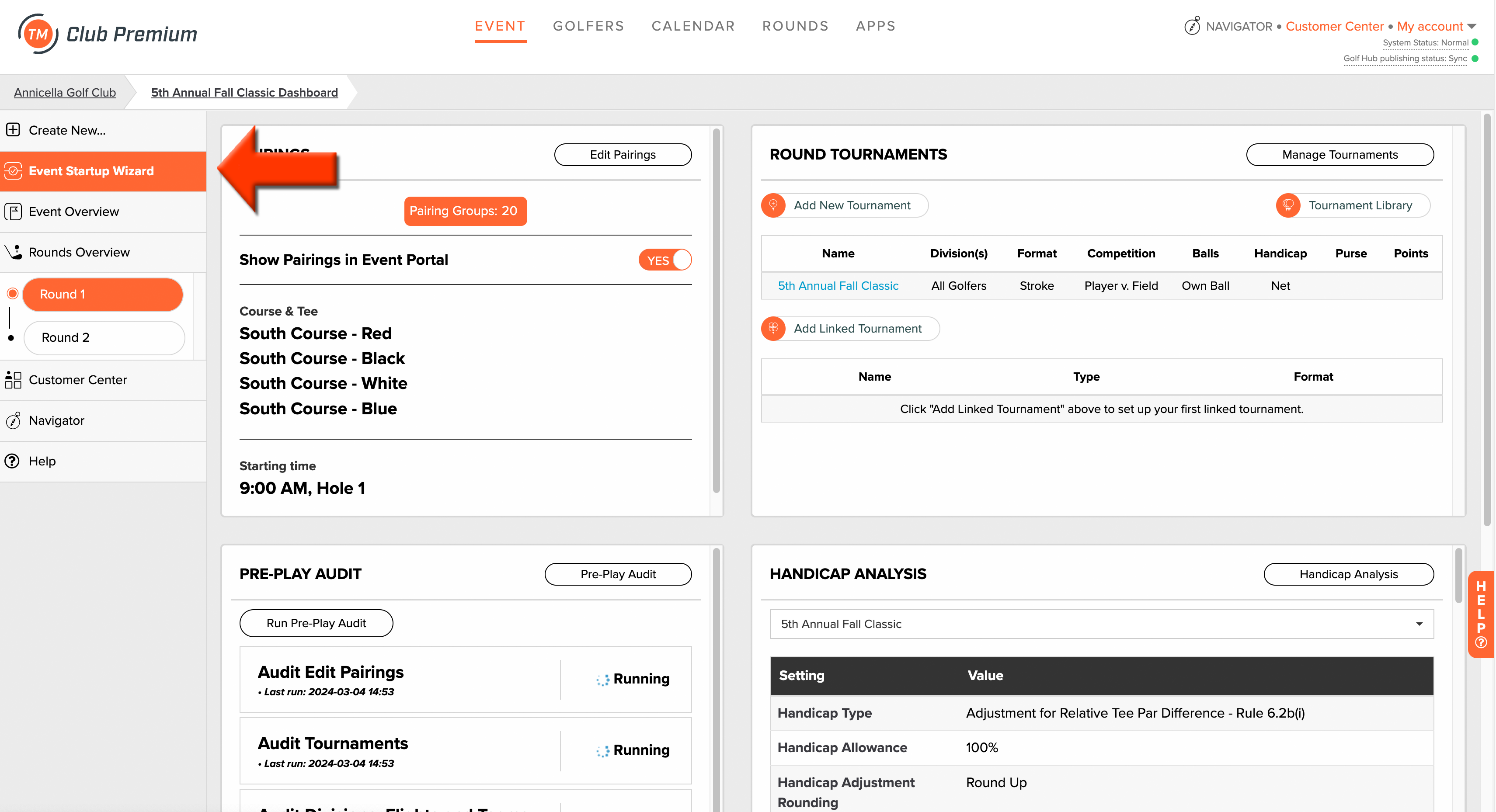The height and width of the screenshot is (812, 1496).
Task: Click the Add Linked Tournament button label
Action: [857, 329]
